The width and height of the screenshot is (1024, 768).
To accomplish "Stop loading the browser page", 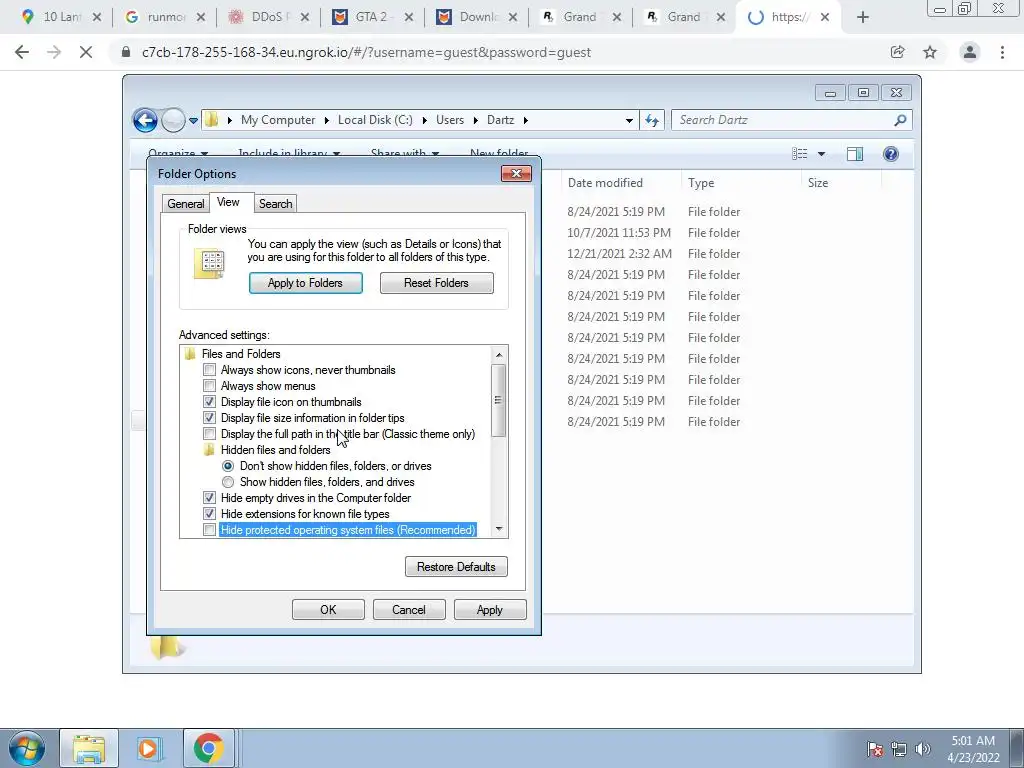I will [x=86, y=52].
